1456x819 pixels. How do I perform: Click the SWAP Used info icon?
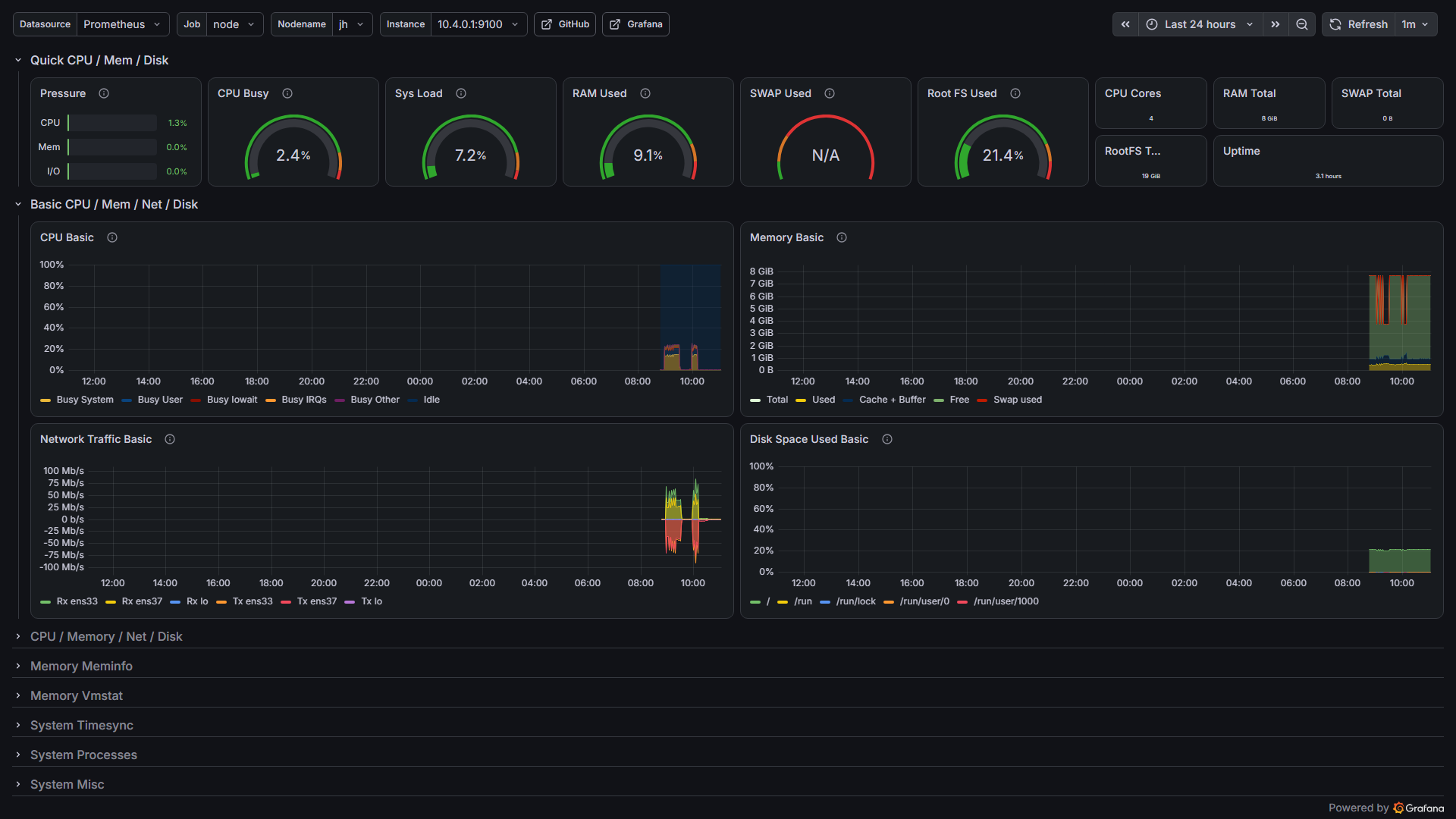point(830,93)
